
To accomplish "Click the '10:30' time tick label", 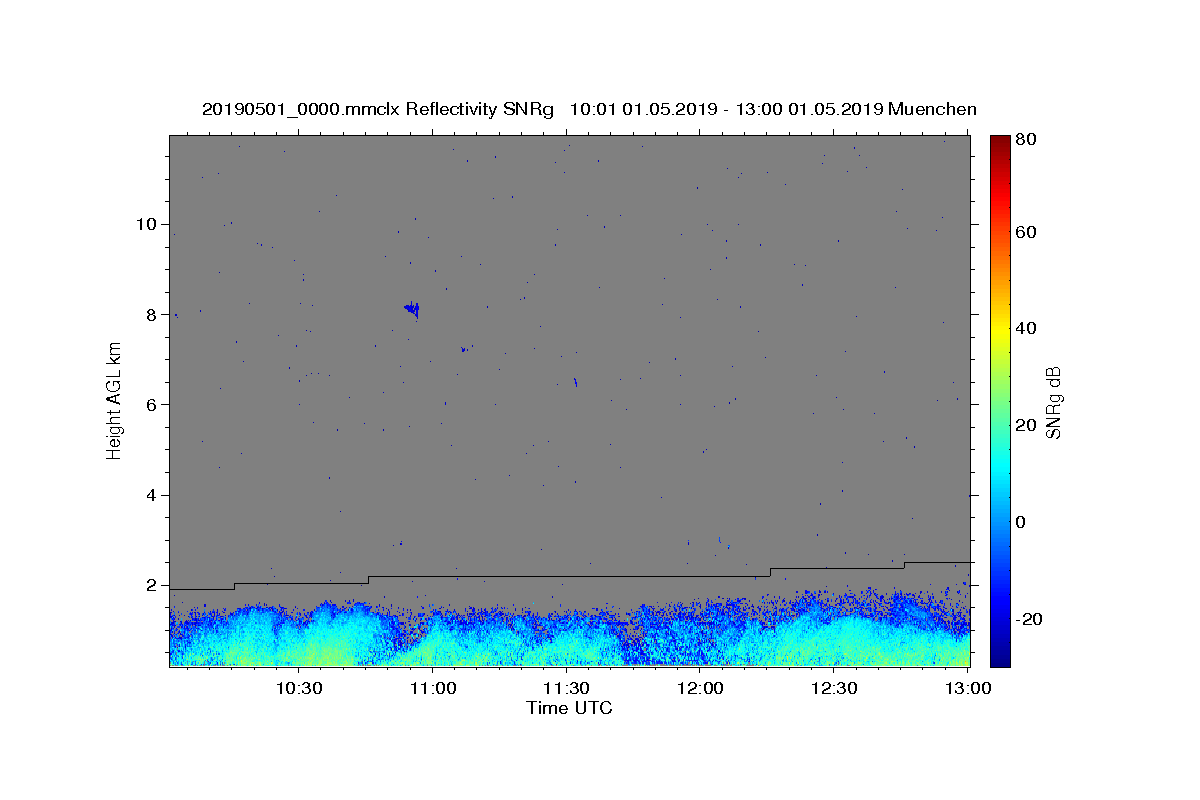I will coord(299,688).
